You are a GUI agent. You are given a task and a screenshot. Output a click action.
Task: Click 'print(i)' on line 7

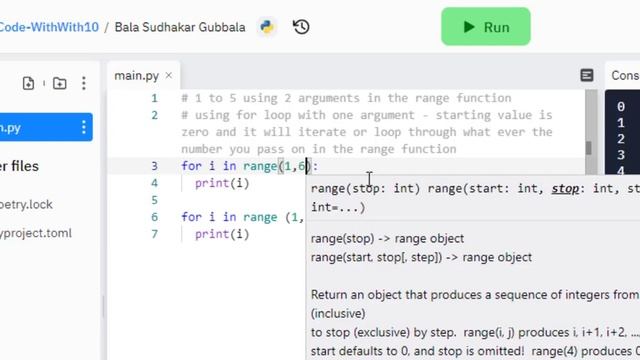coord(222,234)
